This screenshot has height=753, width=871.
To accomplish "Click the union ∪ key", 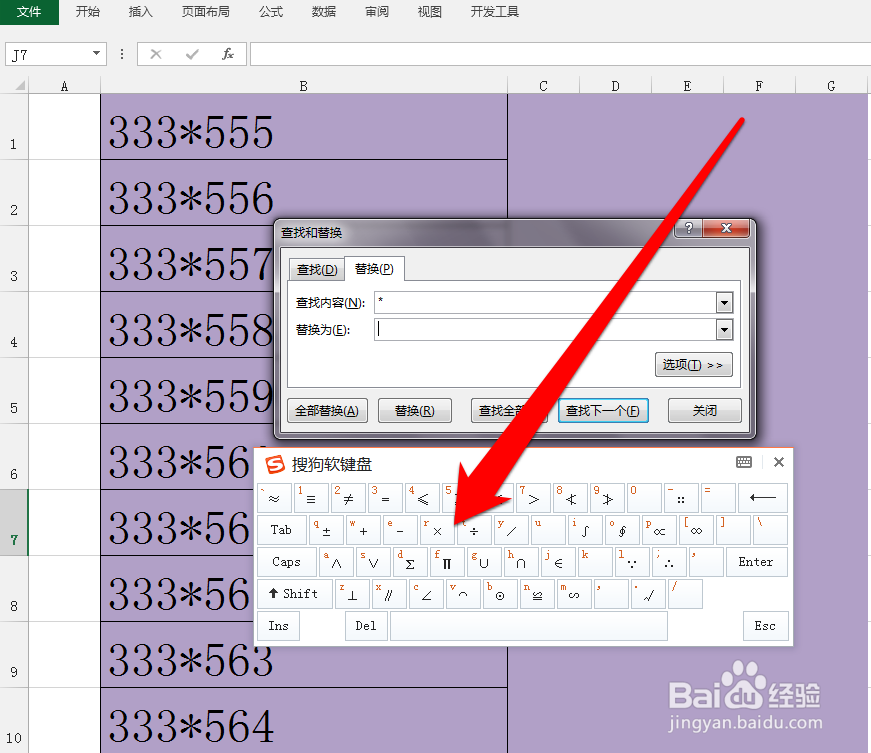I will coord(484,561).
